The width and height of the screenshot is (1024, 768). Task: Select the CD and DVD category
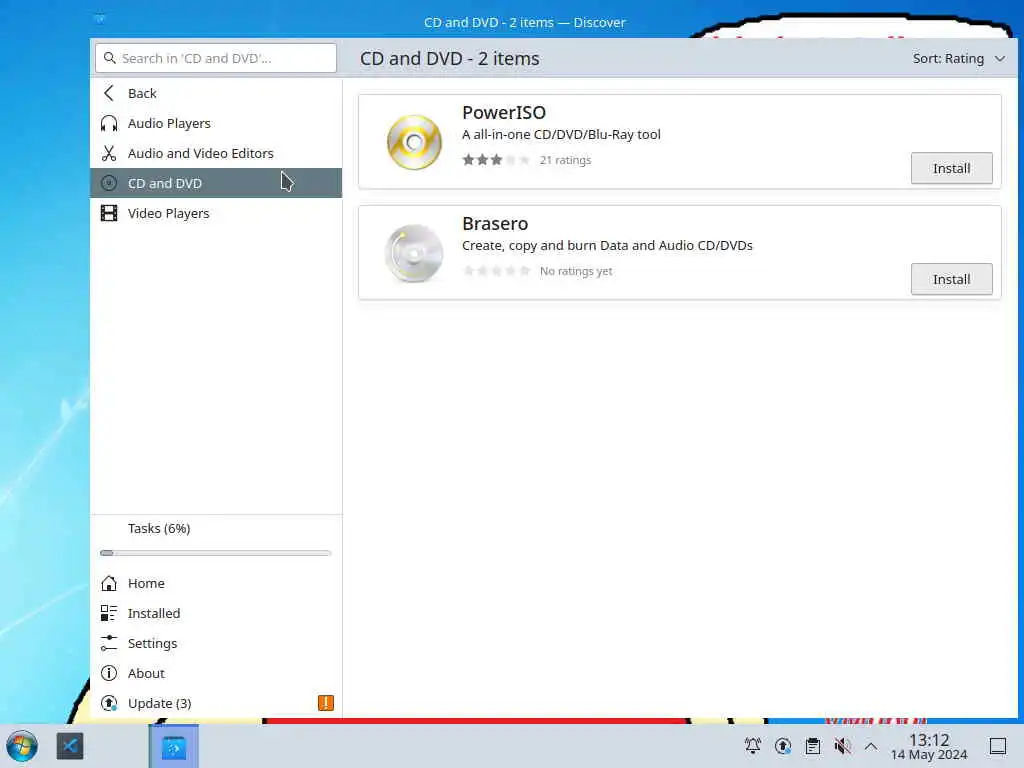click(x=216, y=184)
